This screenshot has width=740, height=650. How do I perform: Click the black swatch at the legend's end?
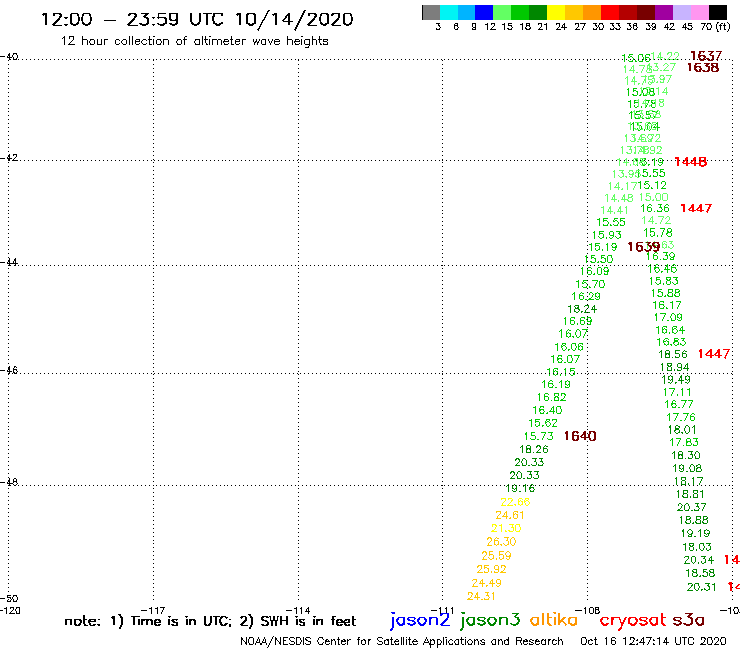click(718, 13)
